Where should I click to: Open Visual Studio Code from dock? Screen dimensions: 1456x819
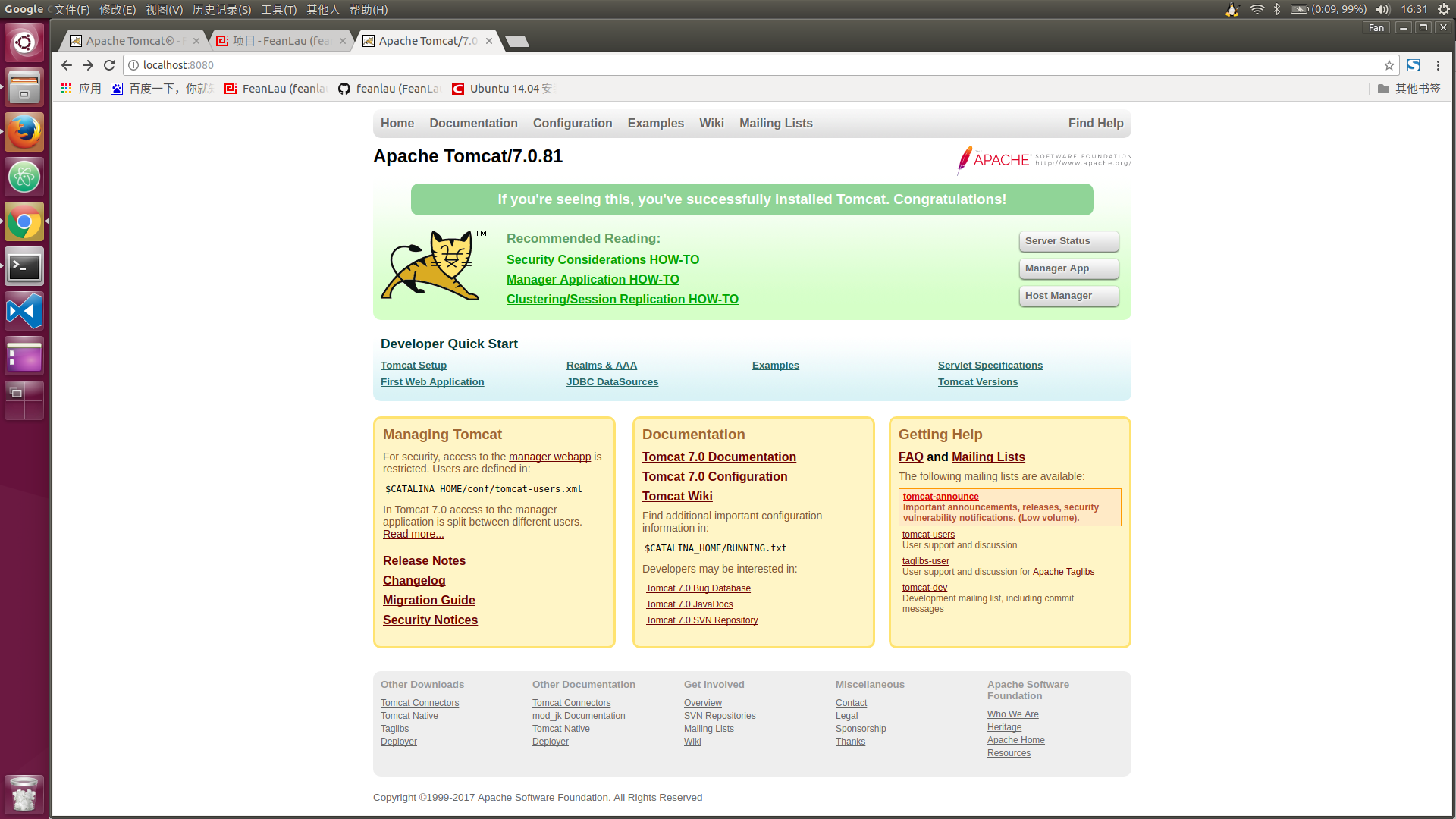tap(24, 312)
